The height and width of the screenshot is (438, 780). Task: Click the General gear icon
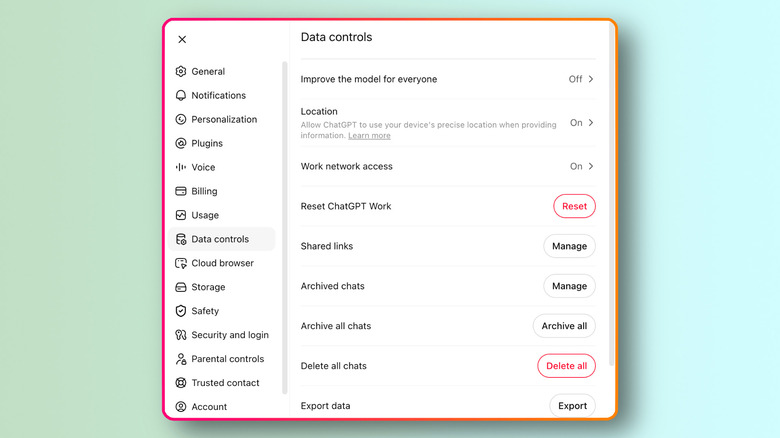[181, 71]
